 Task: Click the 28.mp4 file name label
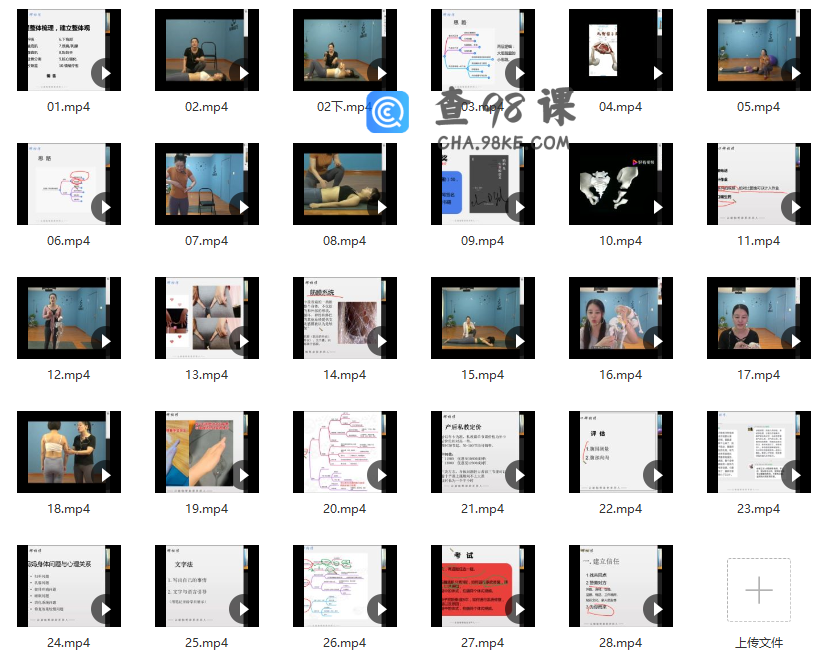[x=620, y=643]
